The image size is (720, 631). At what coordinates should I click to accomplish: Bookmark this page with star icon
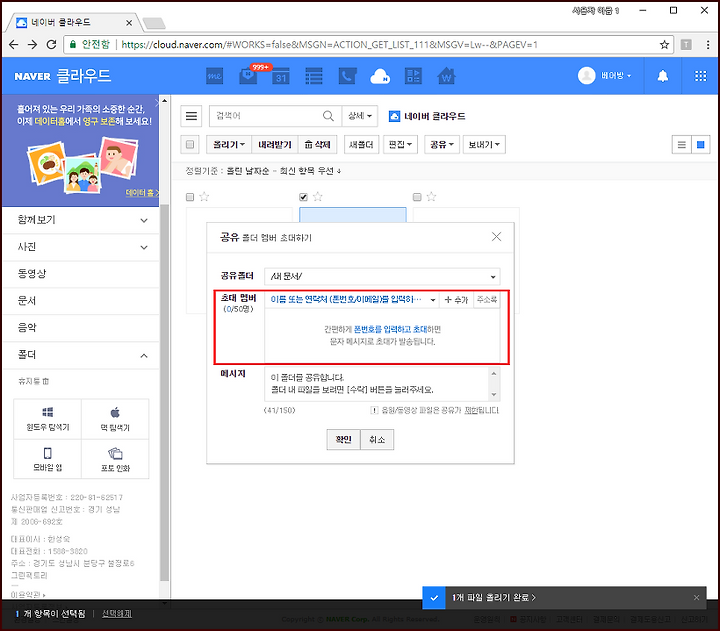pos(664,45)
